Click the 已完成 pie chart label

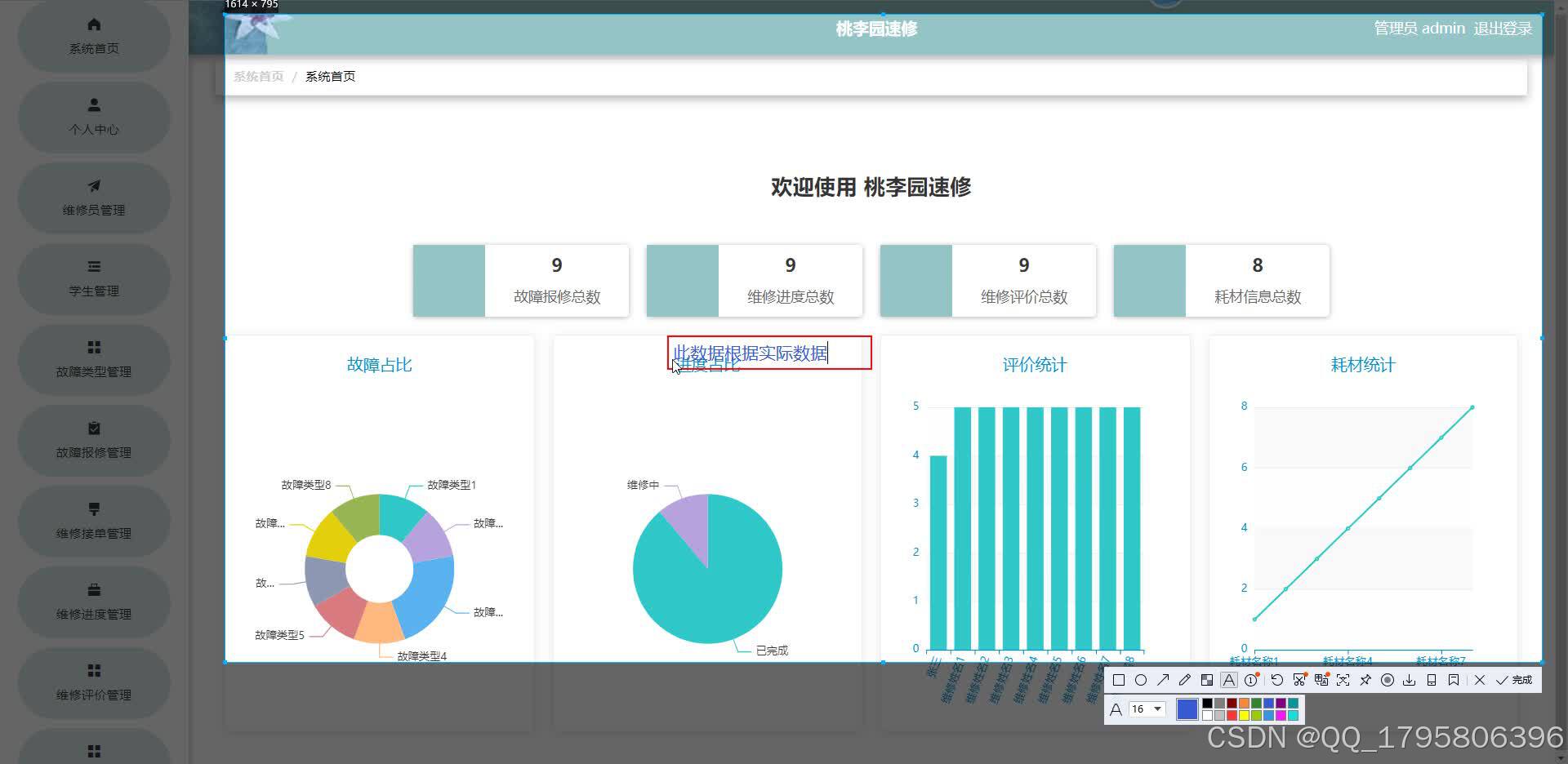(772, 651)
